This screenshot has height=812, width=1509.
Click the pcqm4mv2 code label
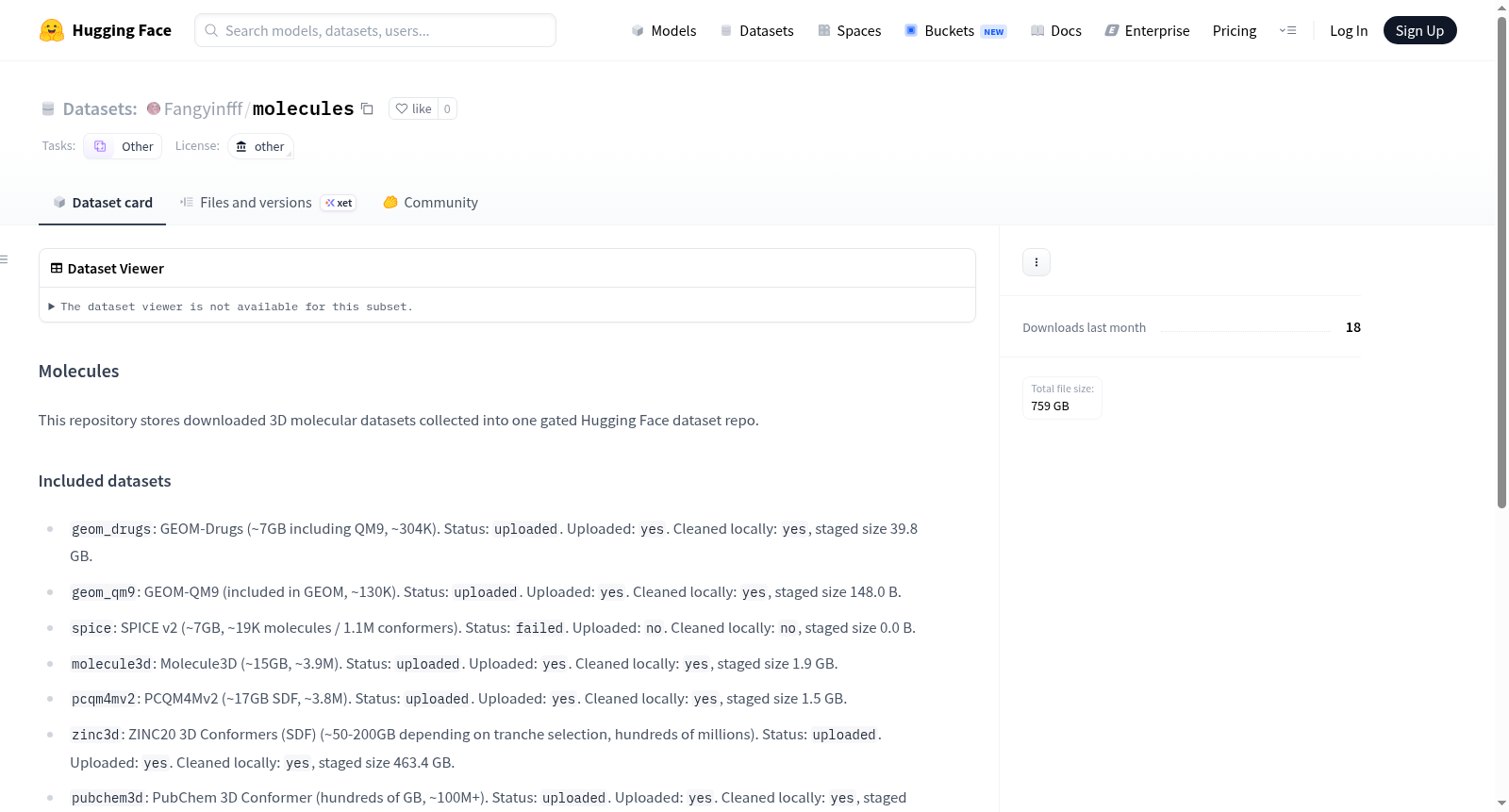[x=104, y=699]
